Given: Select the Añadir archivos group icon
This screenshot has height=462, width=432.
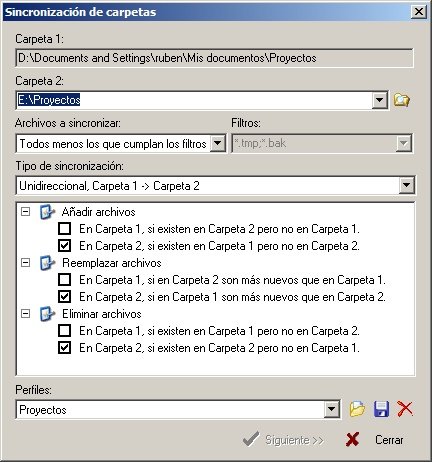Looking at the screenshot, I should click(x=47, y=212).
